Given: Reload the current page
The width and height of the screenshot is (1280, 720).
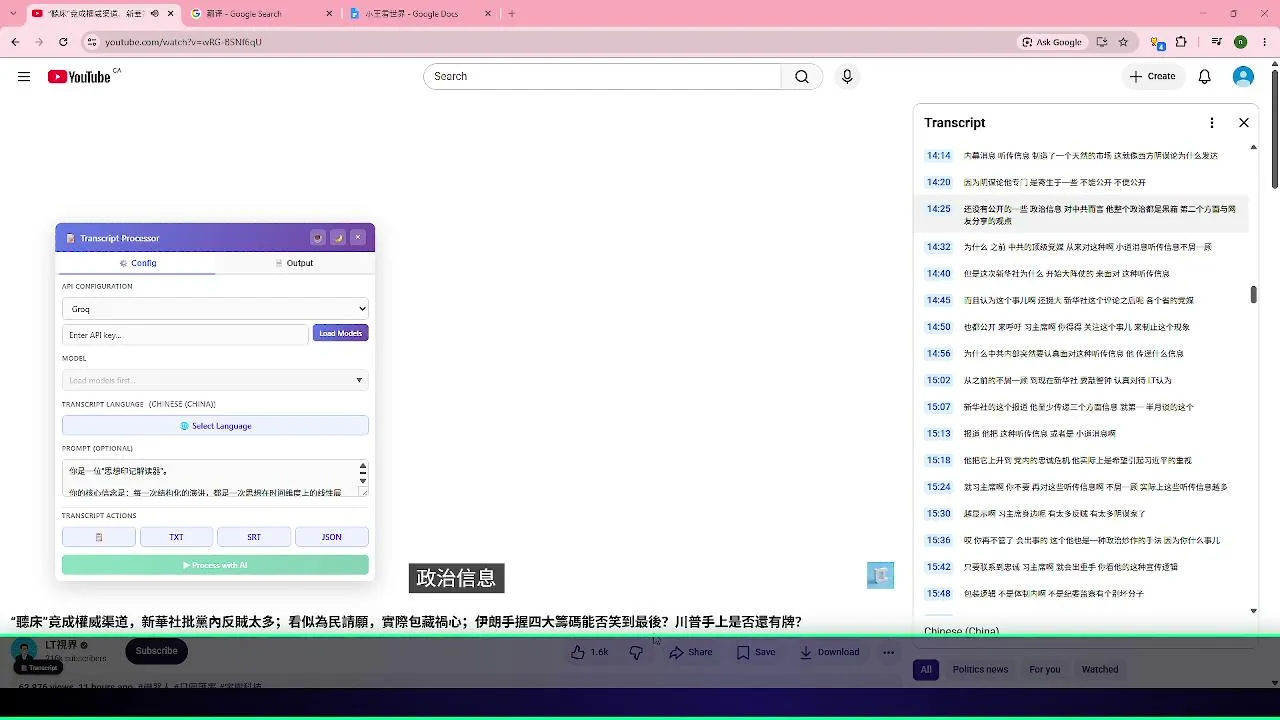Looking at the screenshot, I should (x=63, y=42).
